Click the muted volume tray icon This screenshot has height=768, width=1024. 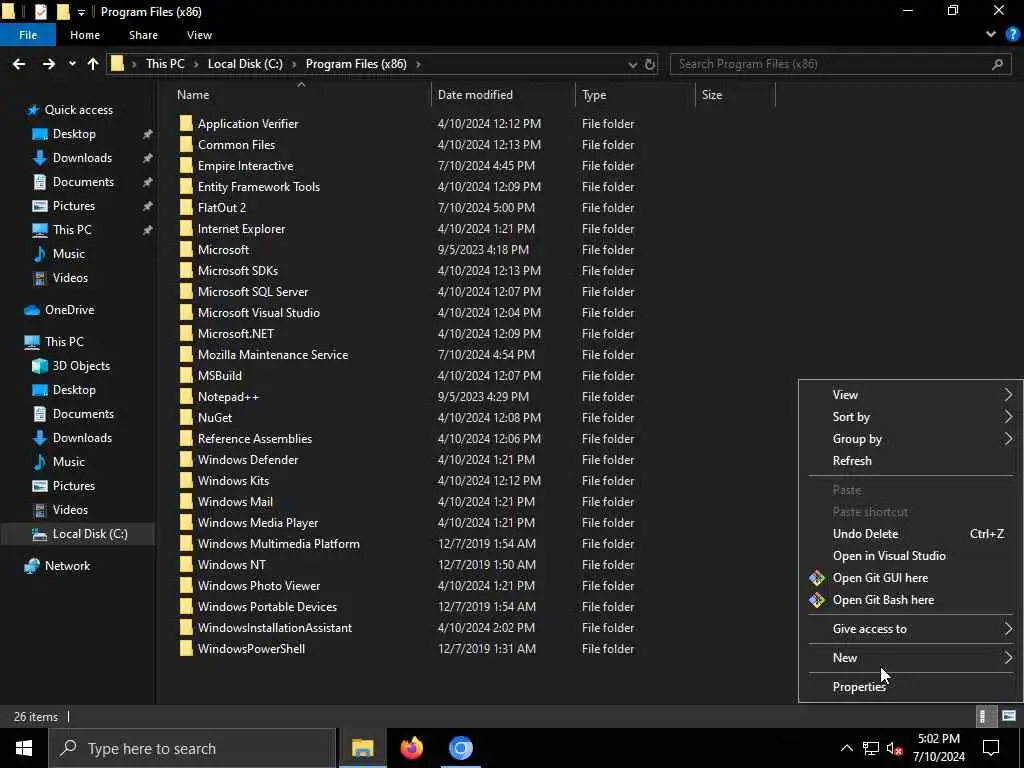pos(894,748)
